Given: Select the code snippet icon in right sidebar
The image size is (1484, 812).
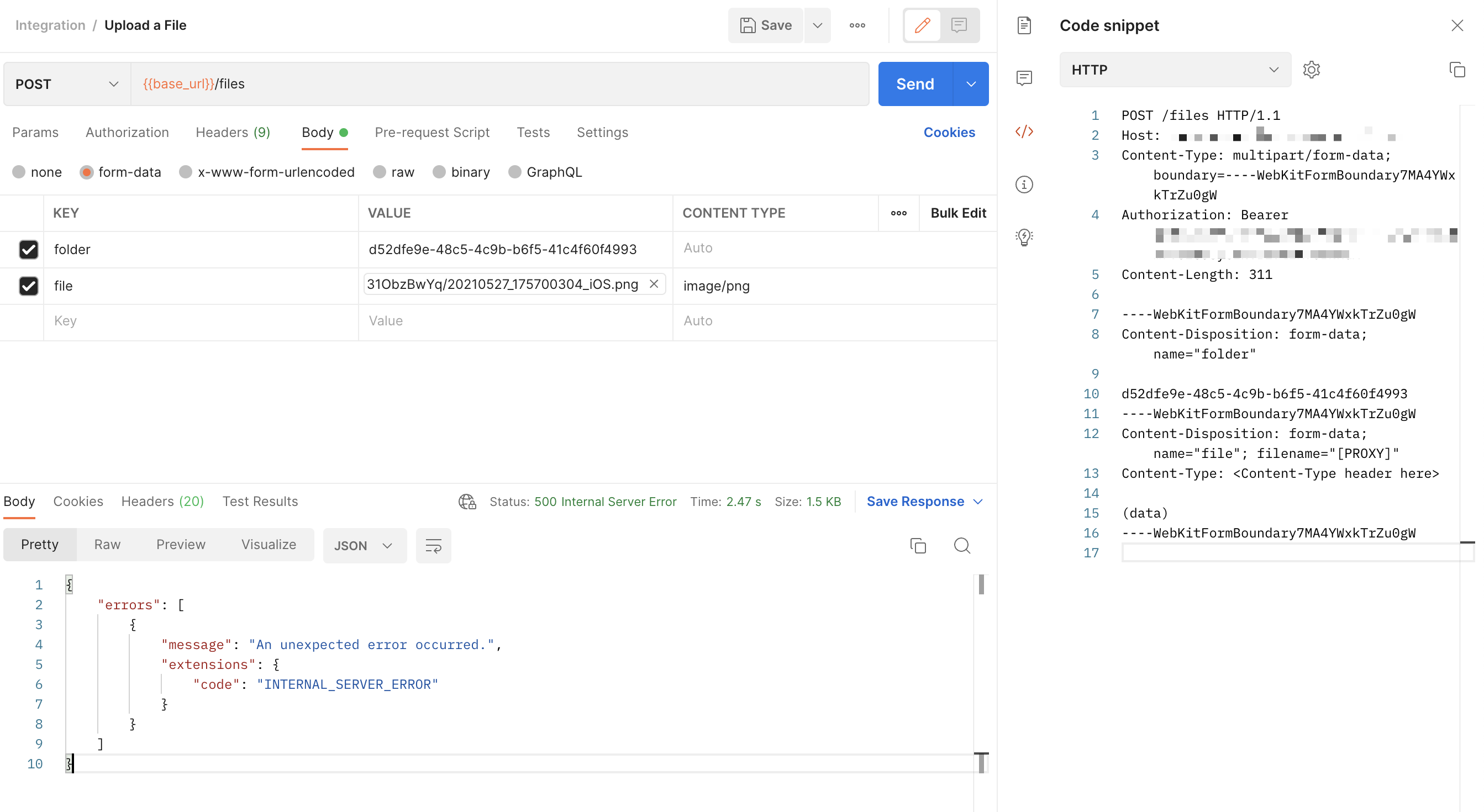Looking at the screenshot, I should pyautogui.click(x=1024, y=132).
